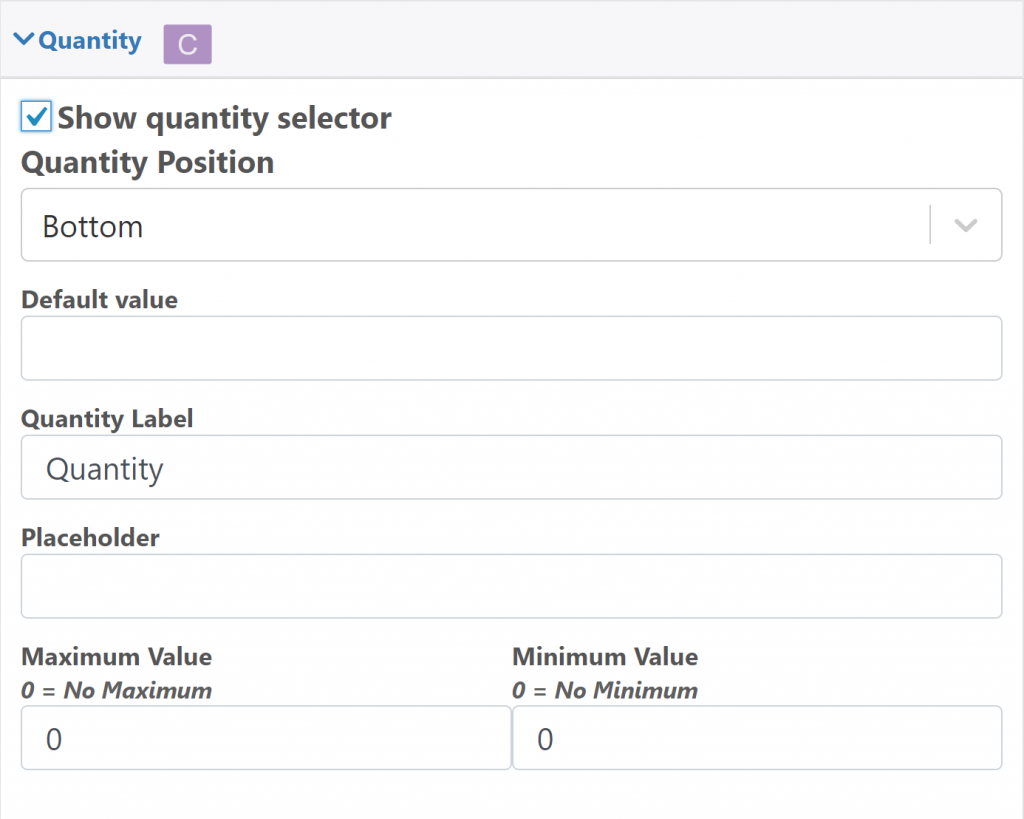Click the '0 = No Minimum' hint text

coord(605,690)
